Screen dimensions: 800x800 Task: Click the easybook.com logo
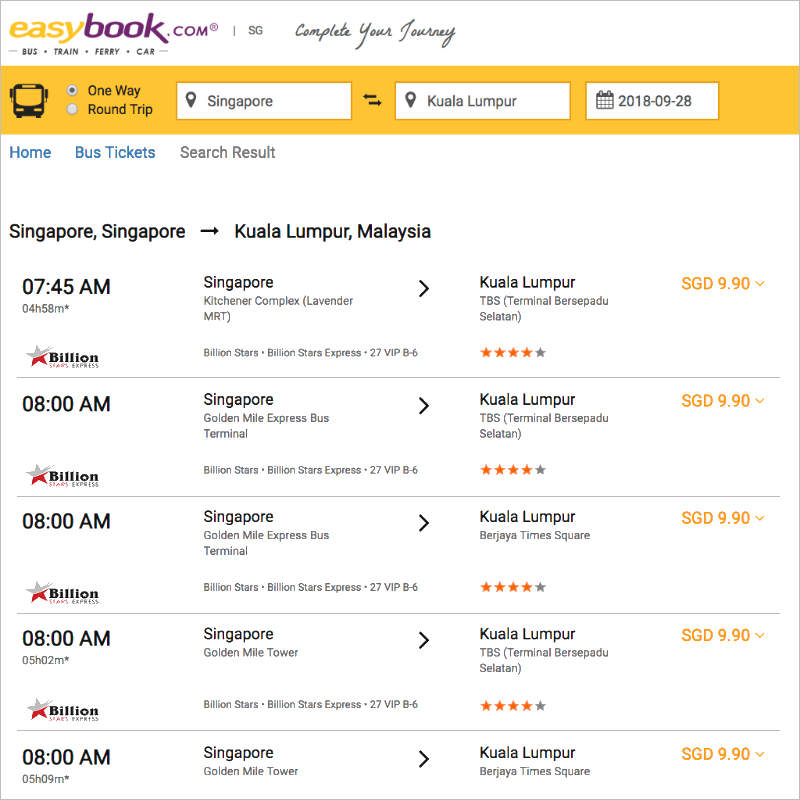[114, 34]
